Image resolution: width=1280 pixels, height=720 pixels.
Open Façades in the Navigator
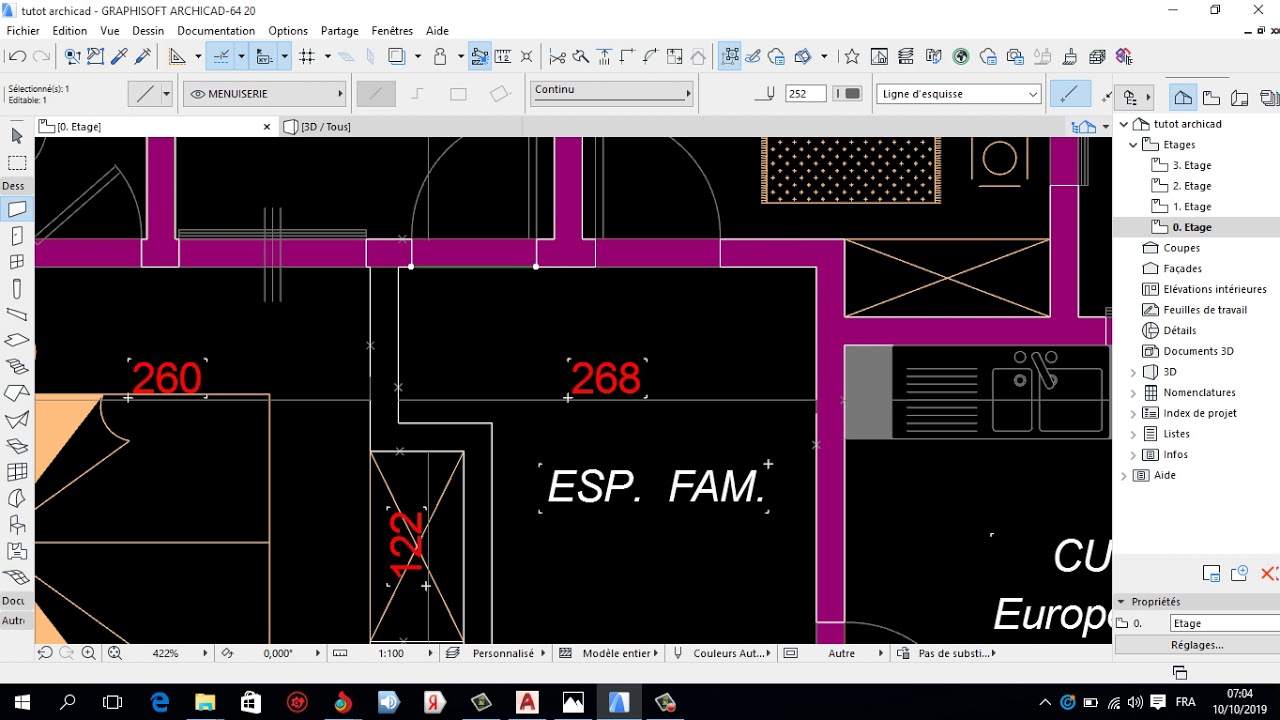pyautogui.click(x=1182, y=268)
